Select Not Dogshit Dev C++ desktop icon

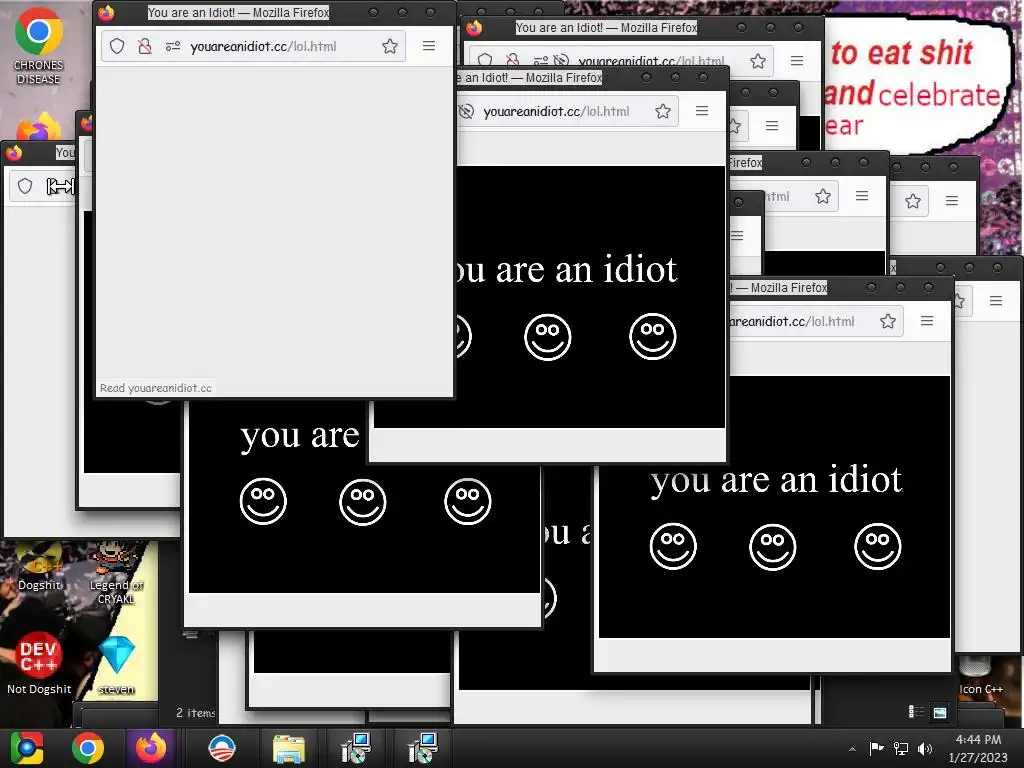click(39, 663)
